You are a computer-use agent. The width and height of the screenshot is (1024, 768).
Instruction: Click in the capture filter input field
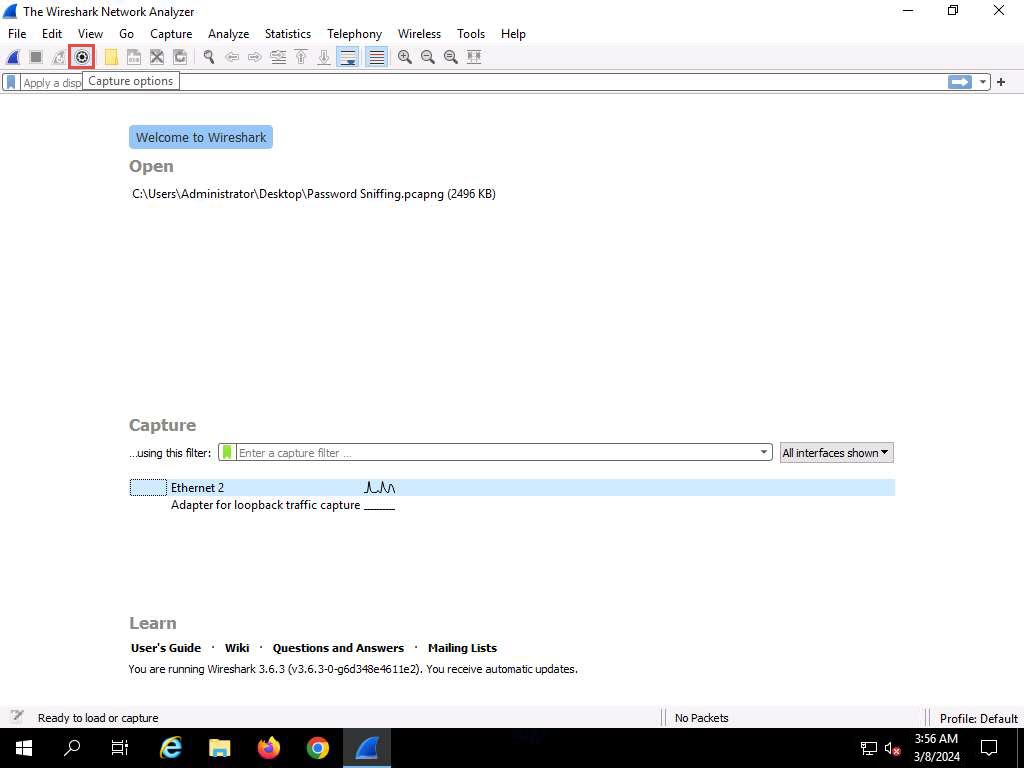point(495,453)
